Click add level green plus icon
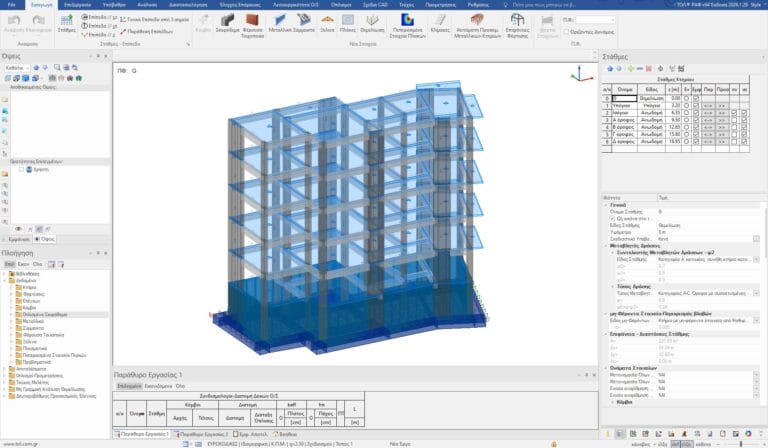The height and width of the screenshot is (448, 768). pos(631,69)
